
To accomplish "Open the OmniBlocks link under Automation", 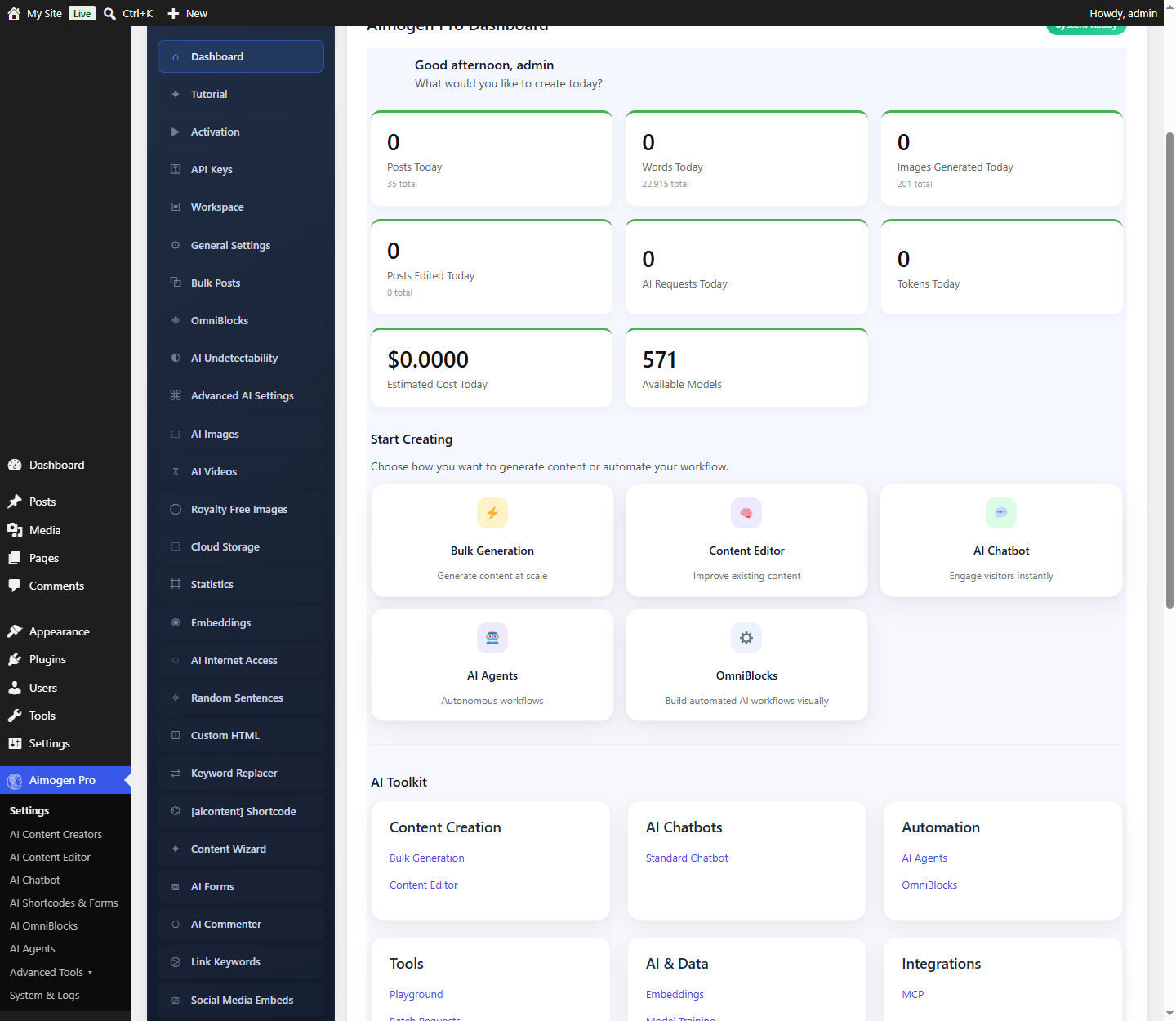I will click(929, 885).
